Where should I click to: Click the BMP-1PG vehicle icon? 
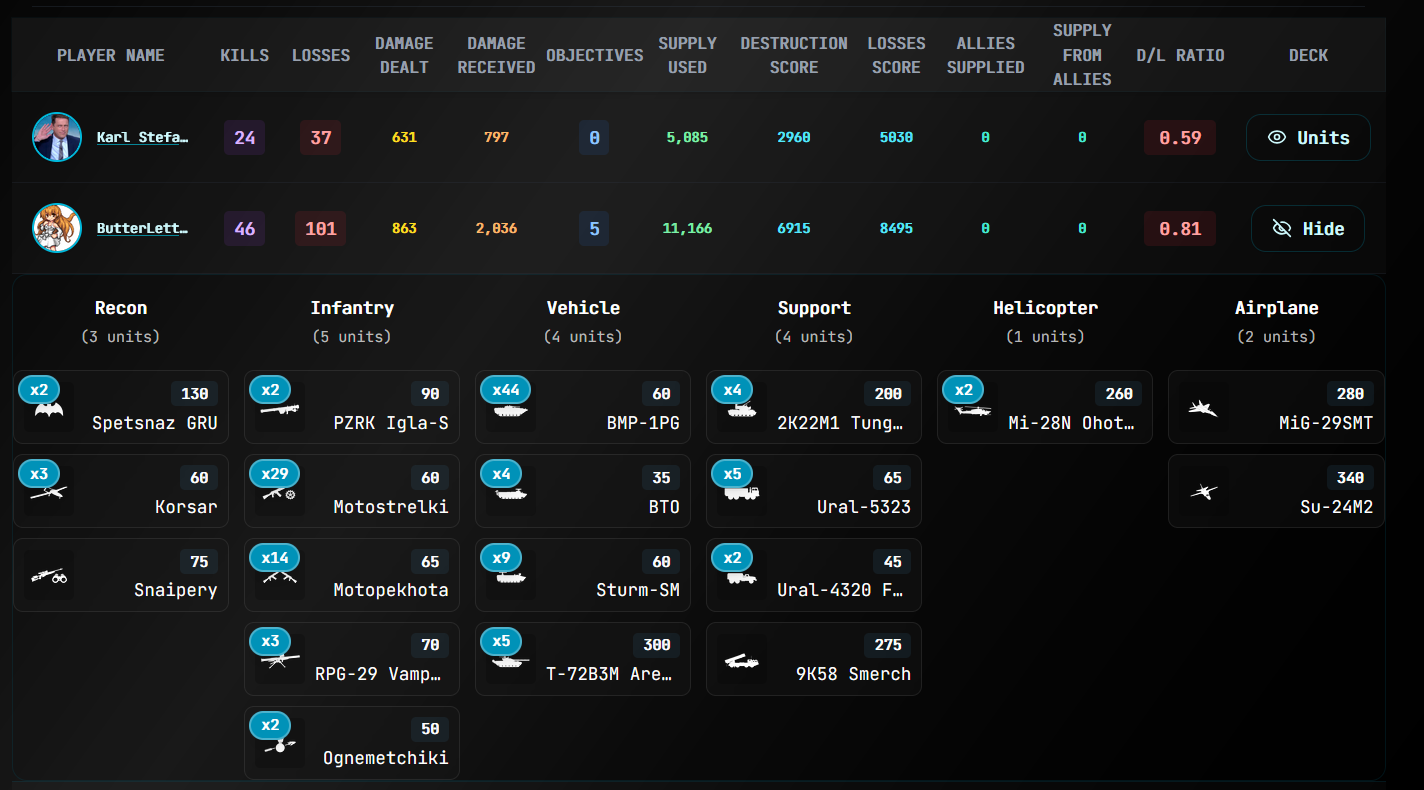click(x=511, y=409)
